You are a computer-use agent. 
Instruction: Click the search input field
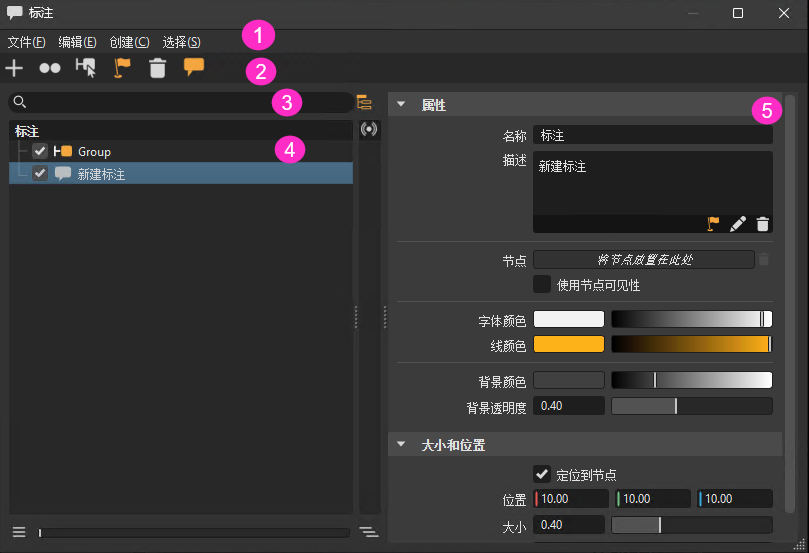[181, 102]
